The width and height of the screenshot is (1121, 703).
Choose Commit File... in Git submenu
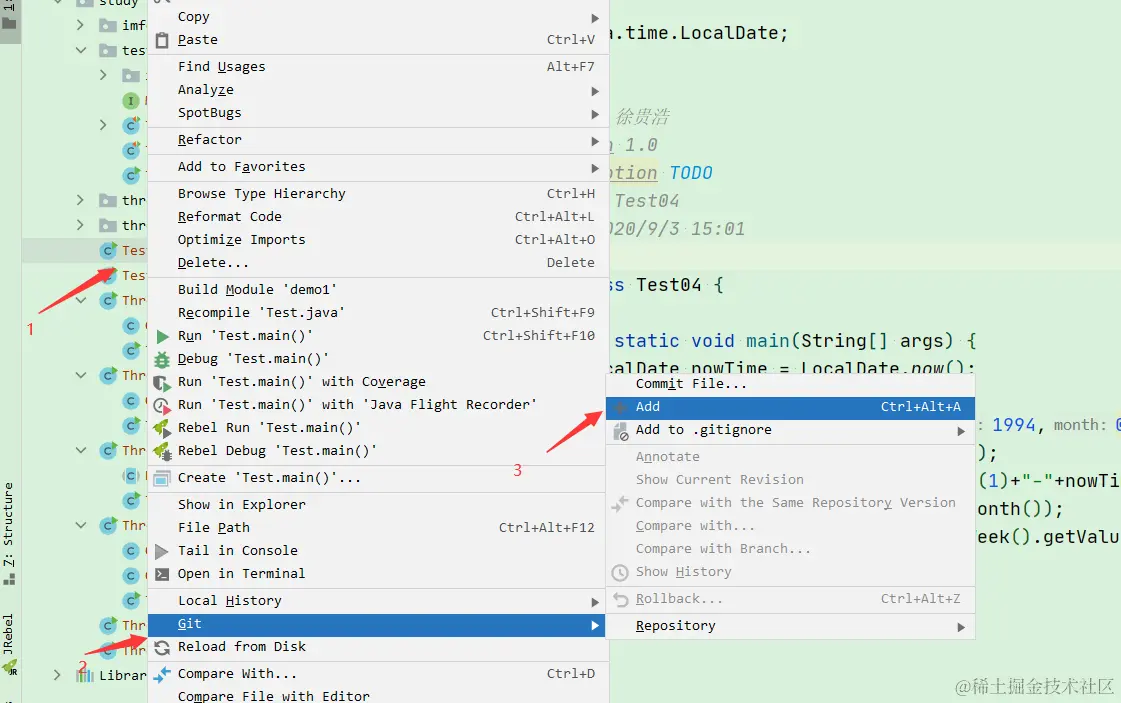pos(791,384)
